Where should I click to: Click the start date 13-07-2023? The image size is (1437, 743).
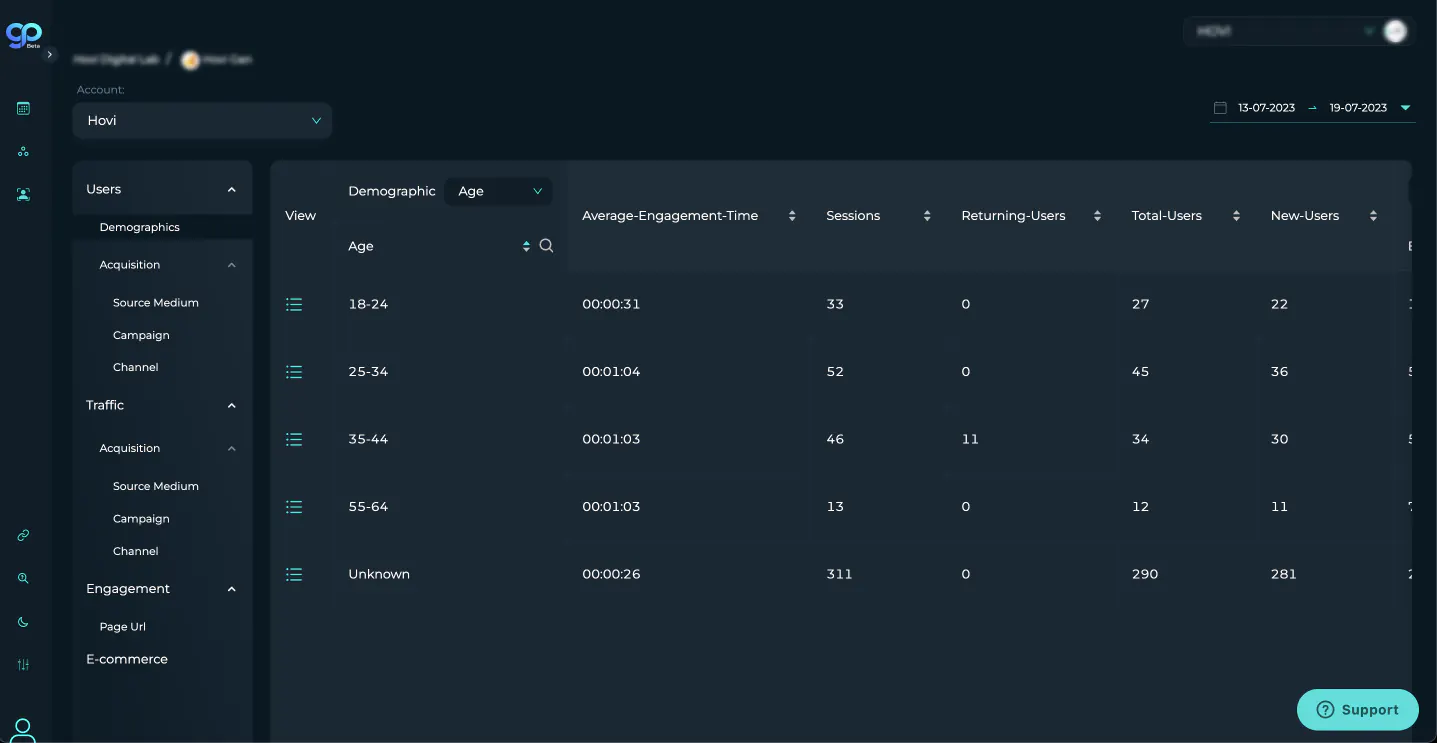pos(1266,108)
